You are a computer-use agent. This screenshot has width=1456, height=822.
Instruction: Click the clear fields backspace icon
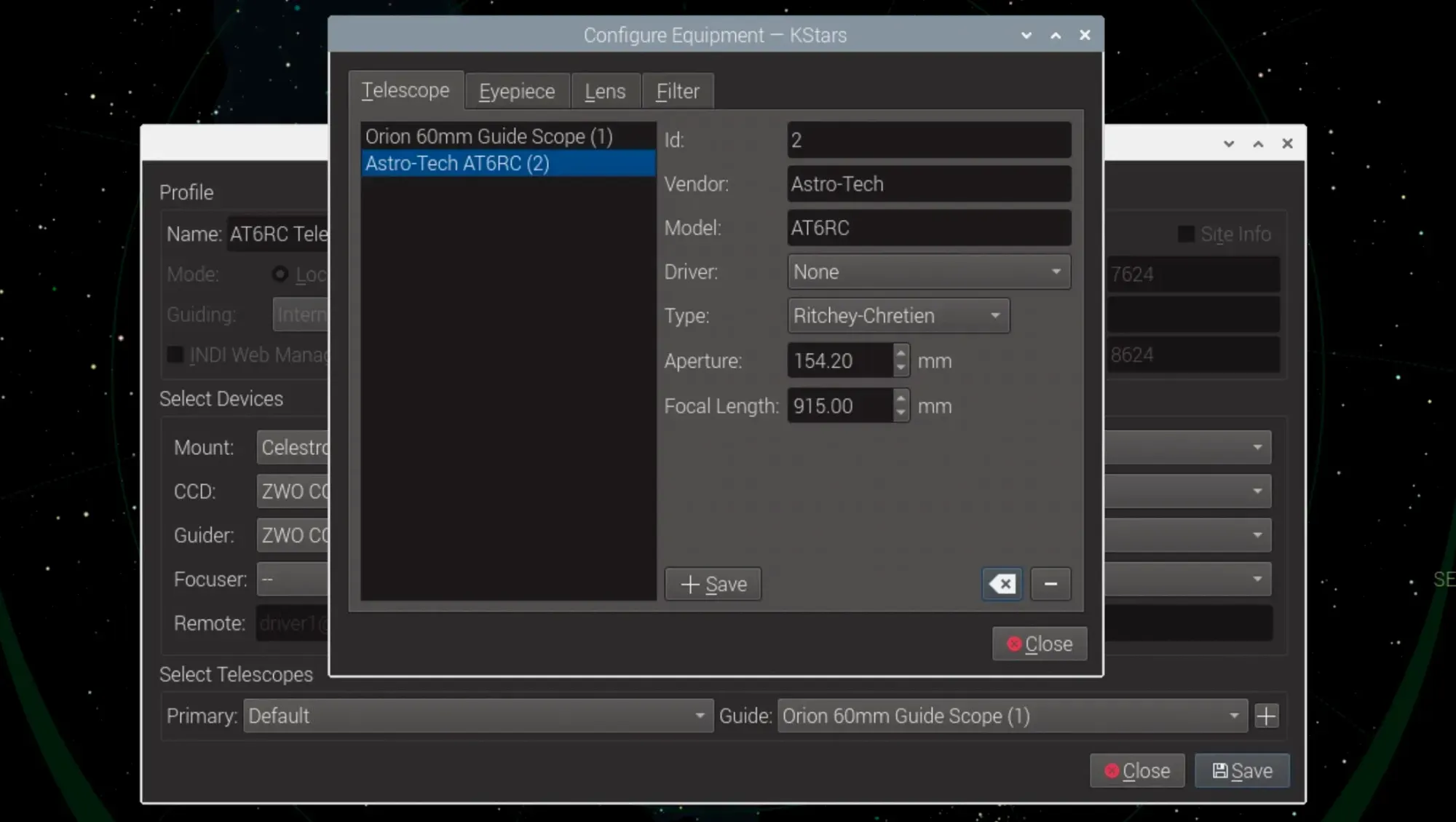[1002, 584]
